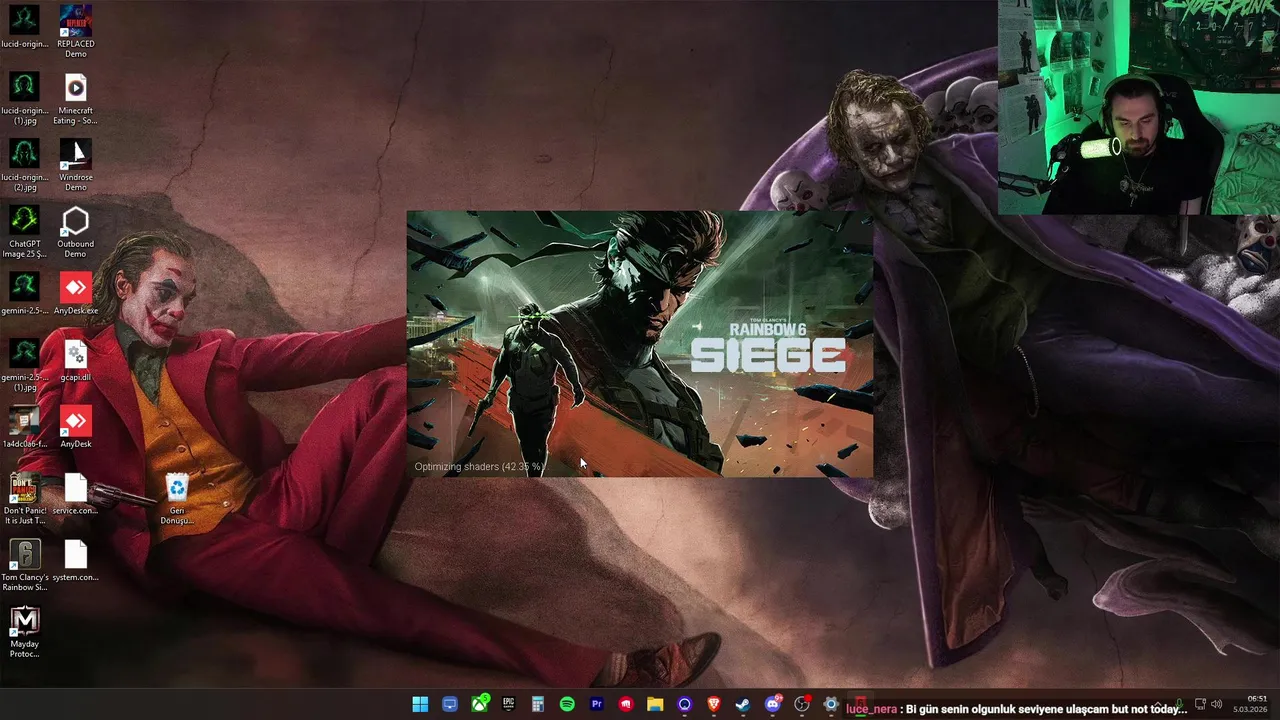
Task: Click the Rainbow Six Siege splash image
Action: click(x=640, y=344)
